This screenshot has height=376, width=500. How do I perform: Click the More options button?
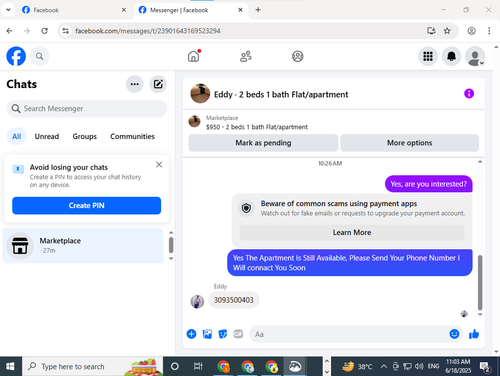(x=409, y=143)
